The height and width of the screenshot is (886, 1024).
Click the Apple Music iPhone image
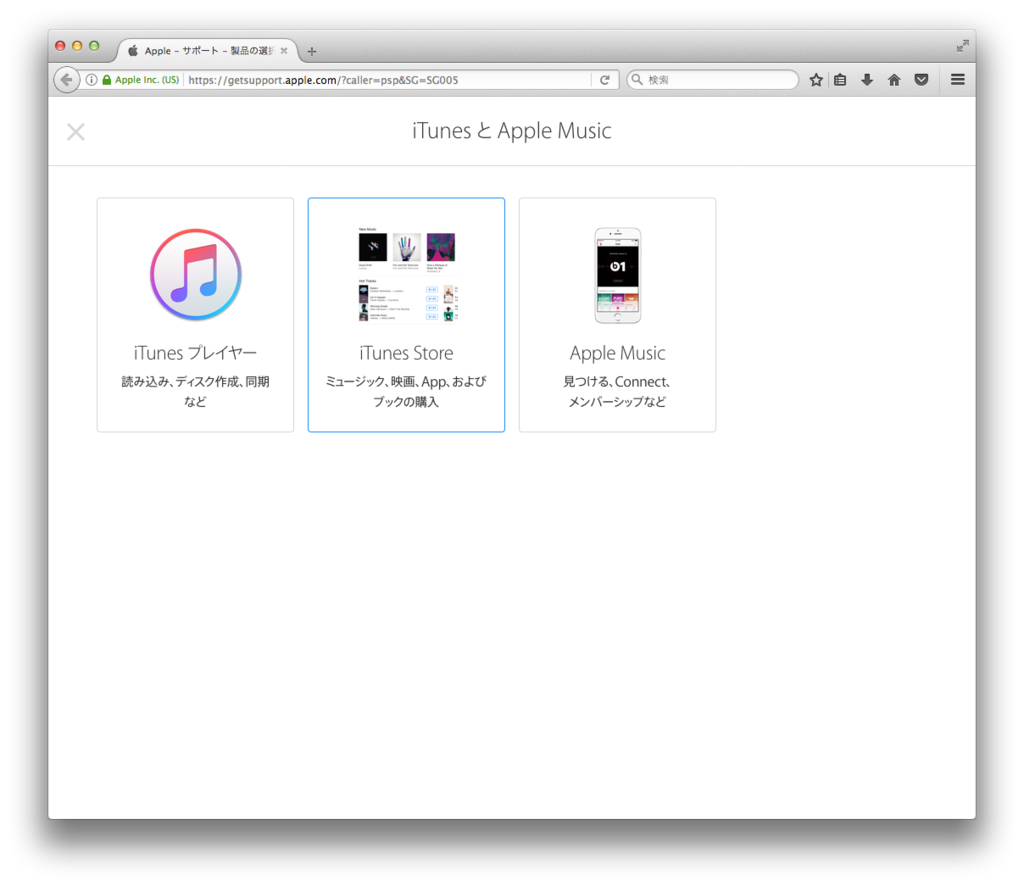(x=617, y=275)
